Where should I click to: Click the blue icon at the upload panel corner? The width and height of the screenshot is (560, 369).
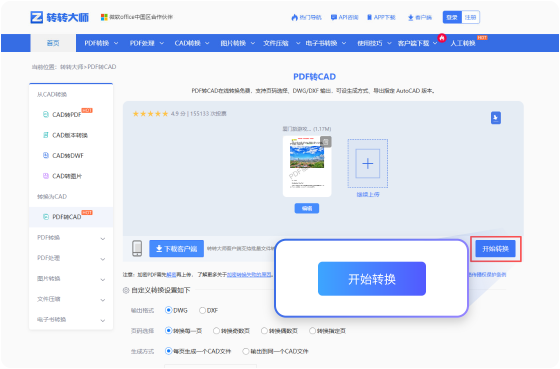pos(496,118)
